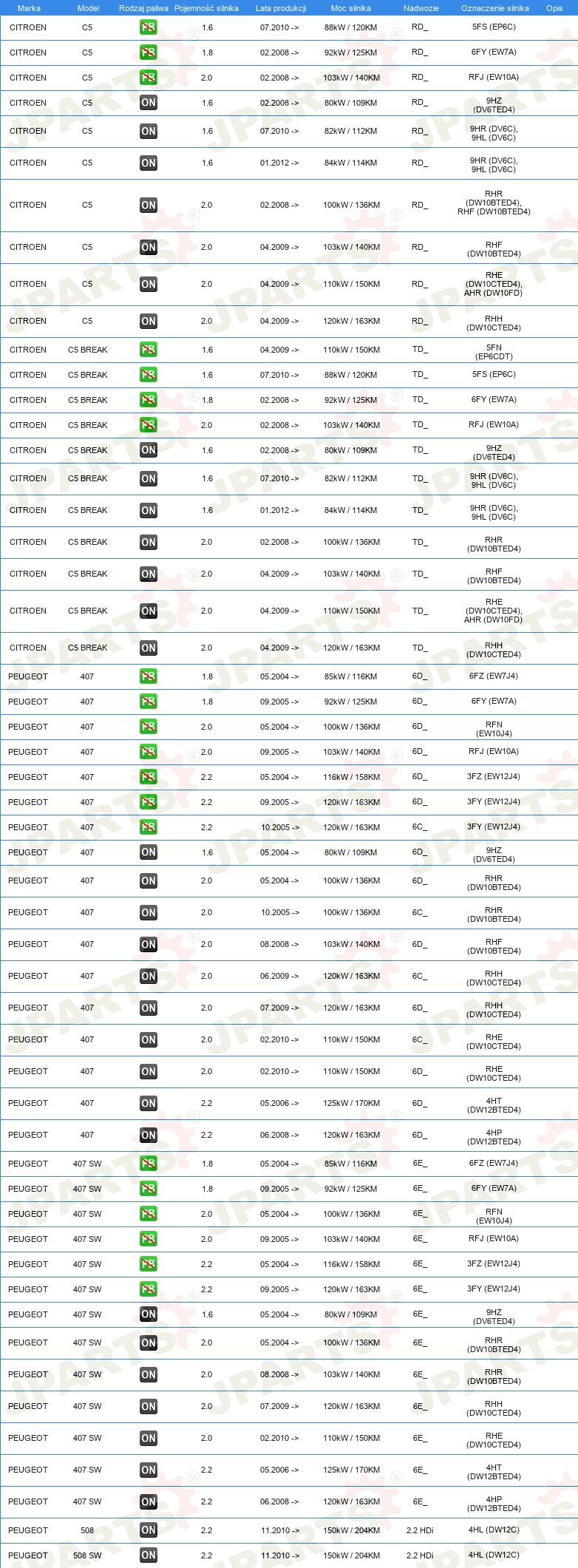This screenshot has width=578, height=1568.
Task: Click '06.2009 ->' production date in Peugeot 407 row
Action: coord(279,976)
